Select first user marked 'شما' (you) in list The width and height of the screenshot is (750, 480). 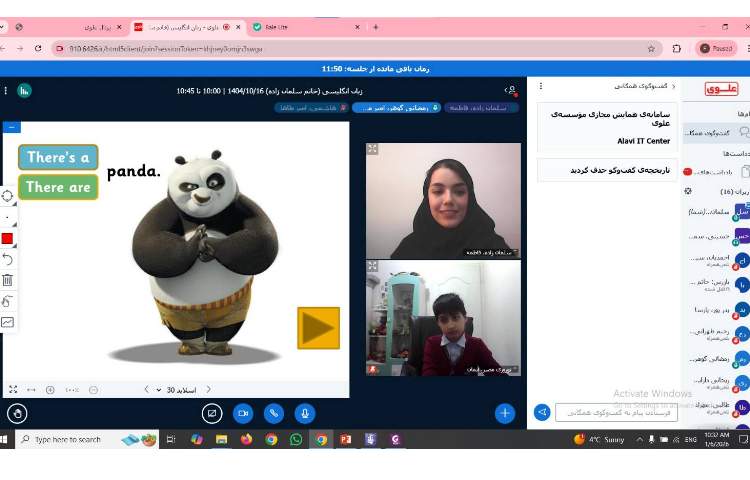717,211
